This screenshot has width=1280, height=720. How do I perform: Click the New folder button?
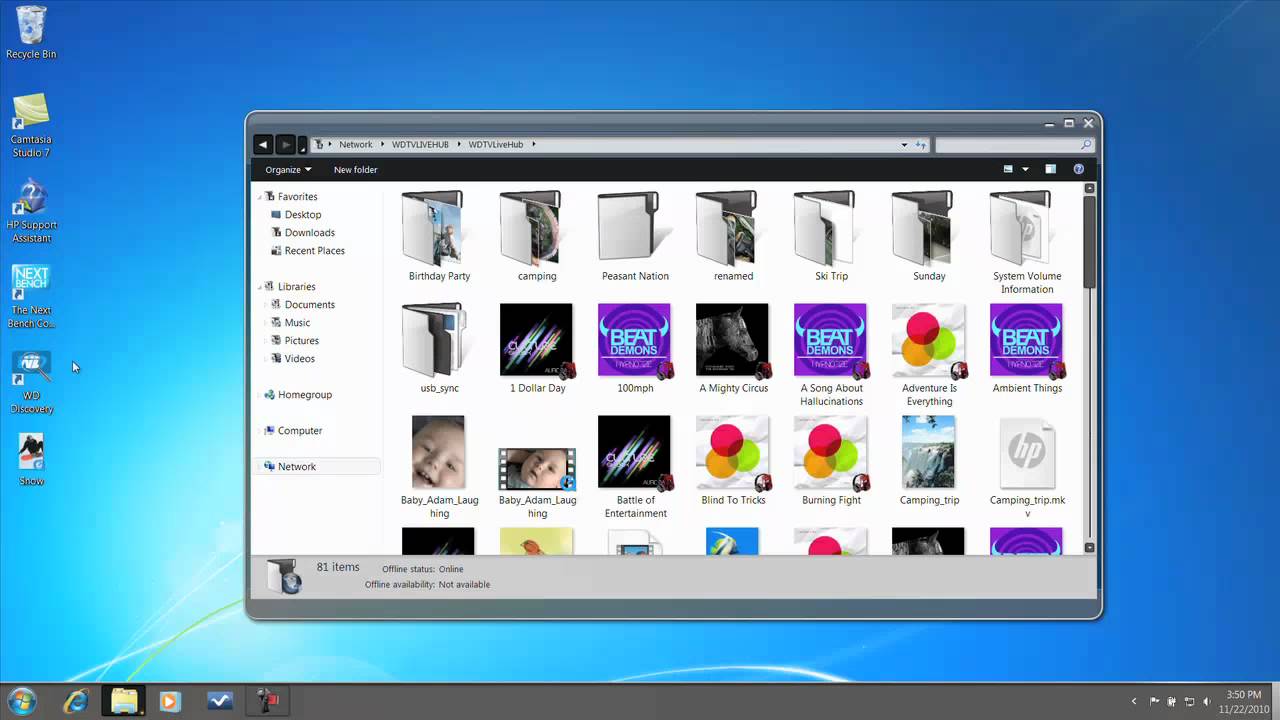coord(355,170)
